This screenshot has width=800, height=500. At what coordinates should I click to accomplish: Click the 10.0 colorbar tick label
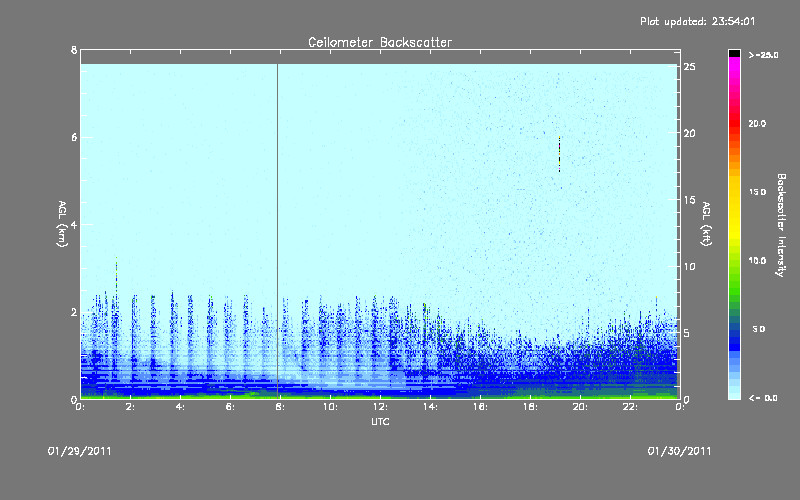(757, 261)
